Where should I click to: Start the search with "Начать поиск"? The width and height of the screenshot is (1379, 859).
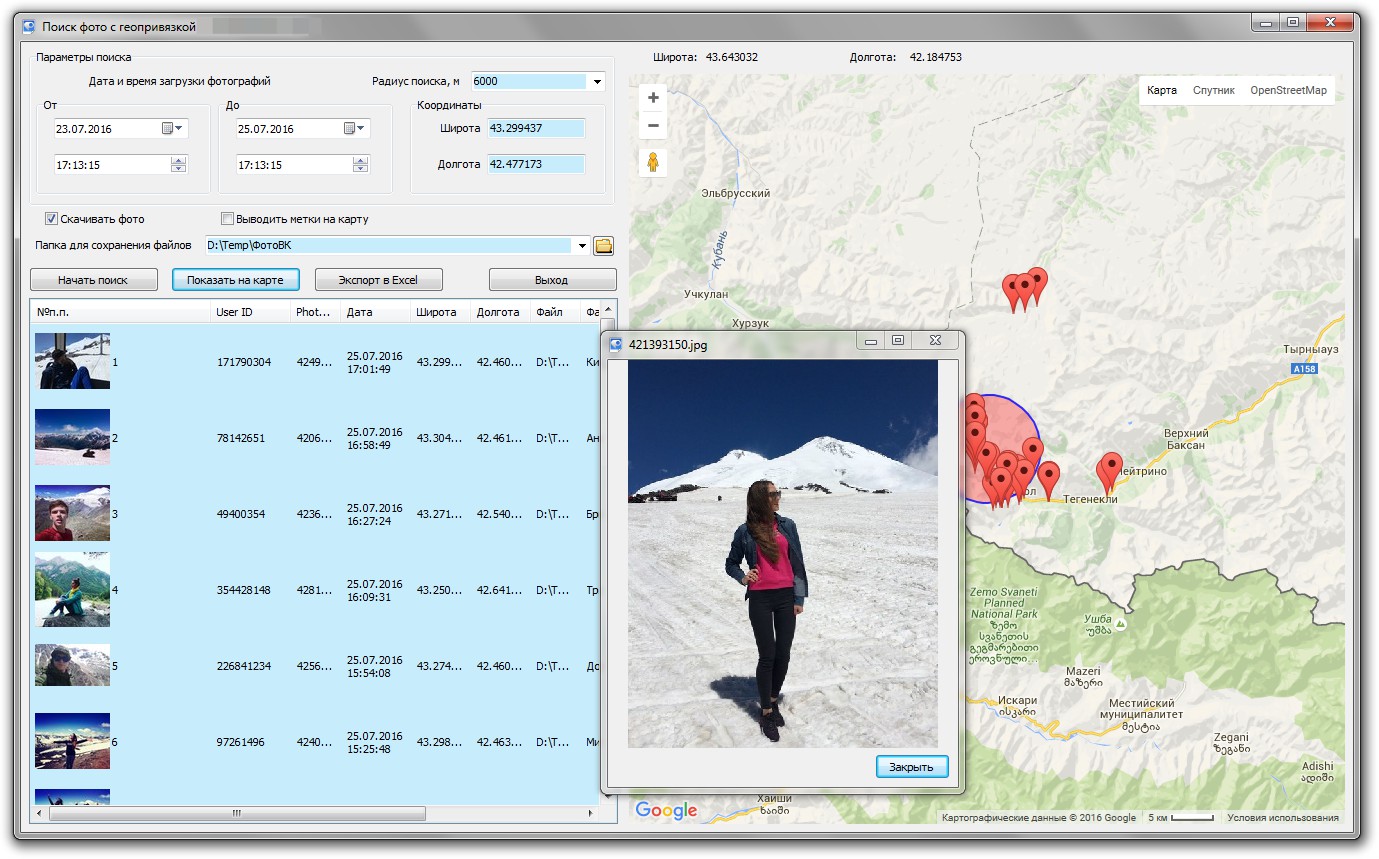(94, 280)
